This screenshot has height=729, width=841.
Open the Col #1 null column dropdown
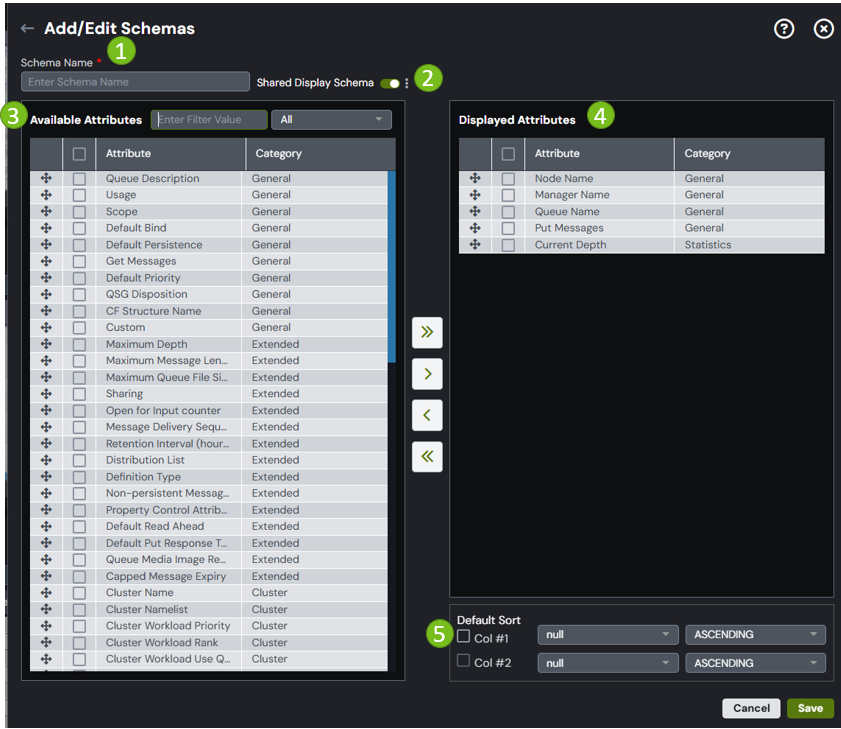(608, 635)
